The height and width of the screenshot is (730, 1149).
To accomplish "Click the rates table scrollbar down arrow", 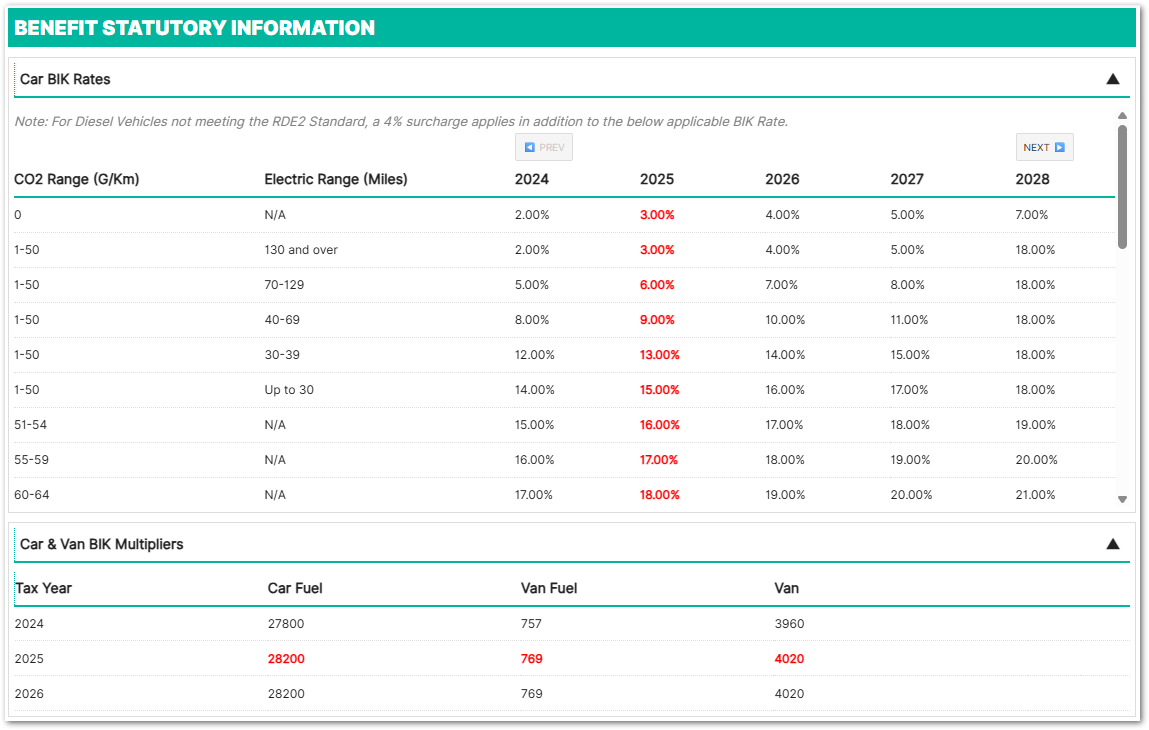I will [x=1122, y=499].
